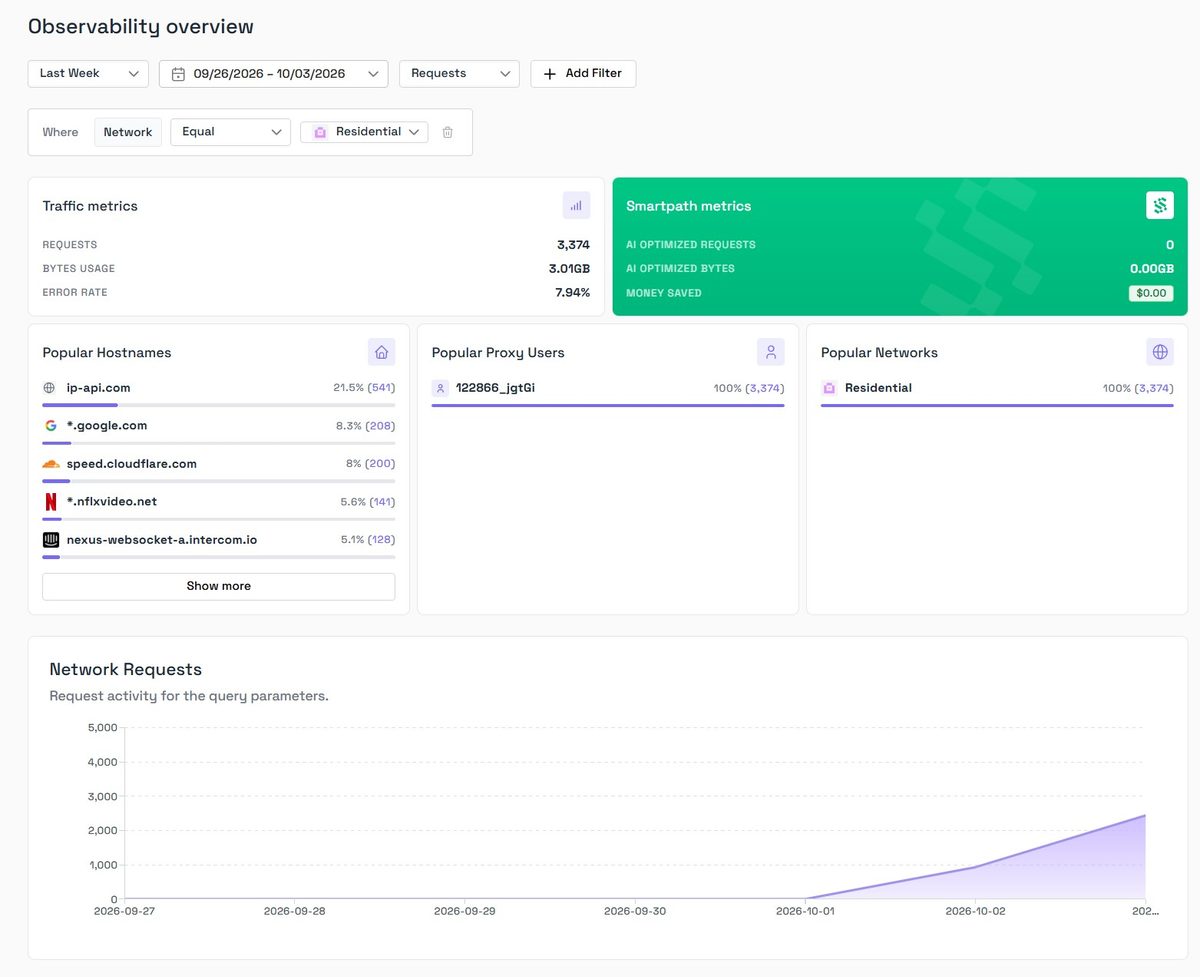Viewport: 1200px width, 977px height.
Task: Click the 2026-10-02 chart axis label
Action: 975,911
